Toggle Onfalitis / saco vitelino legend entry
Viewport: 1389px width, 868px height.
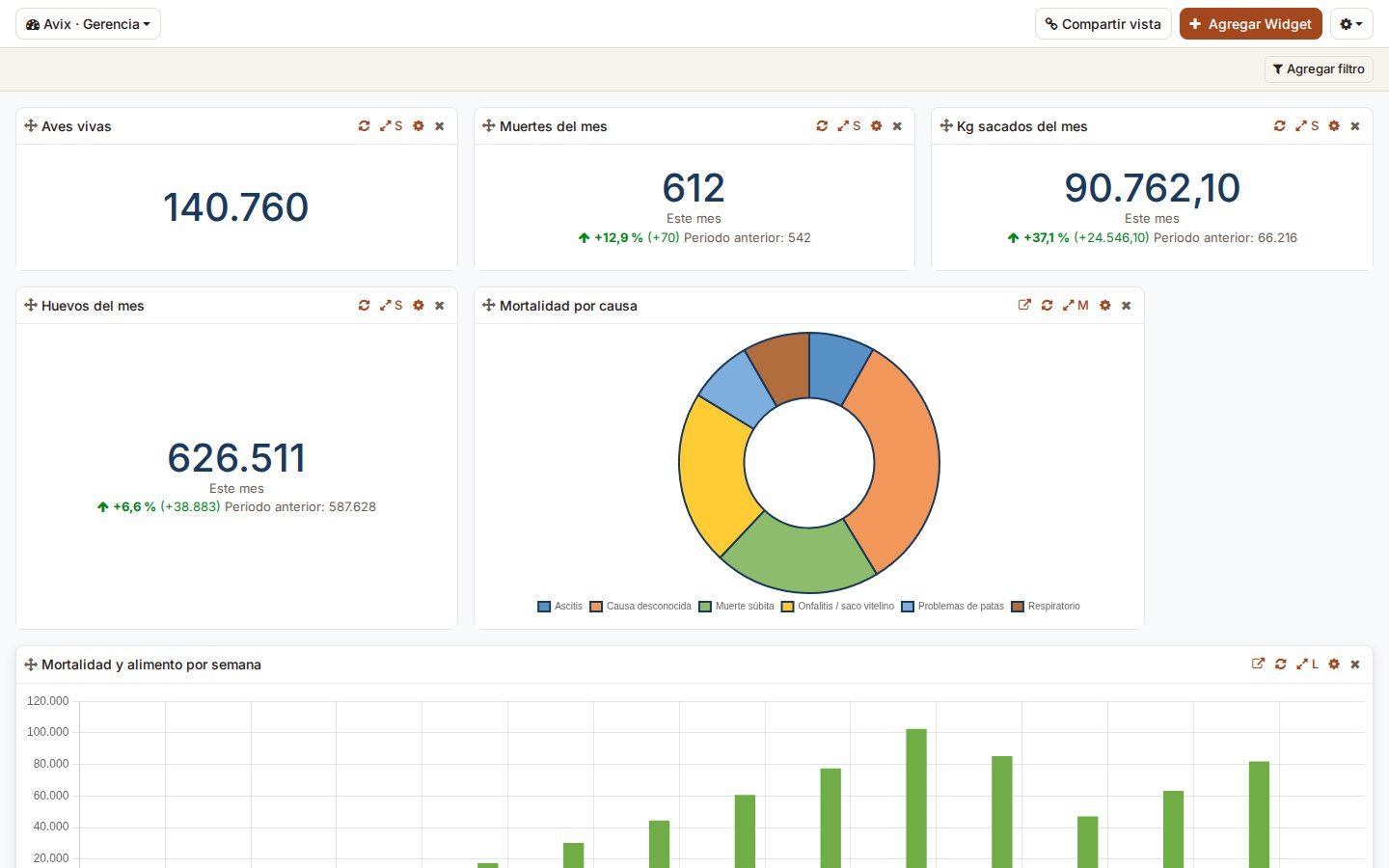(838, 607)
